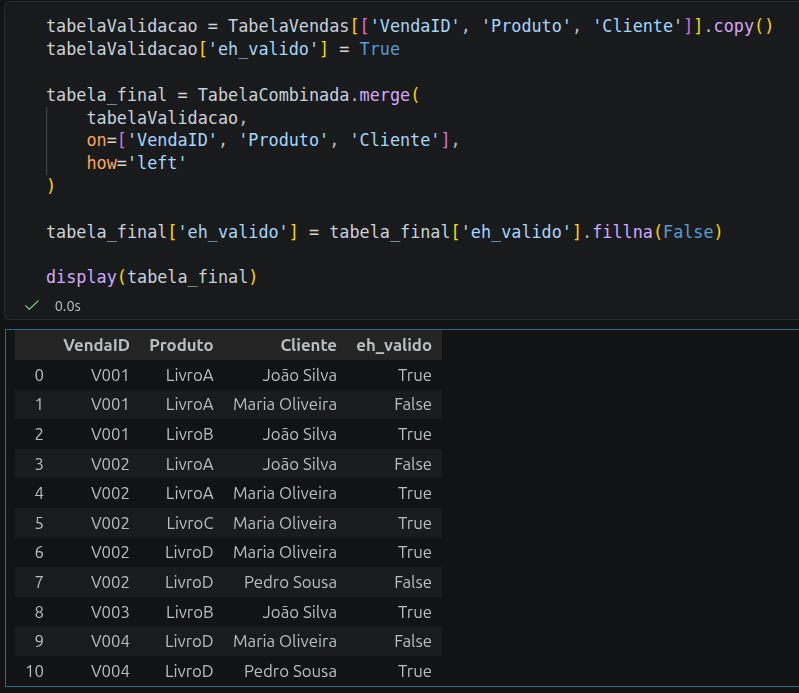Click row index 7 in output table

tap(39, 582)
